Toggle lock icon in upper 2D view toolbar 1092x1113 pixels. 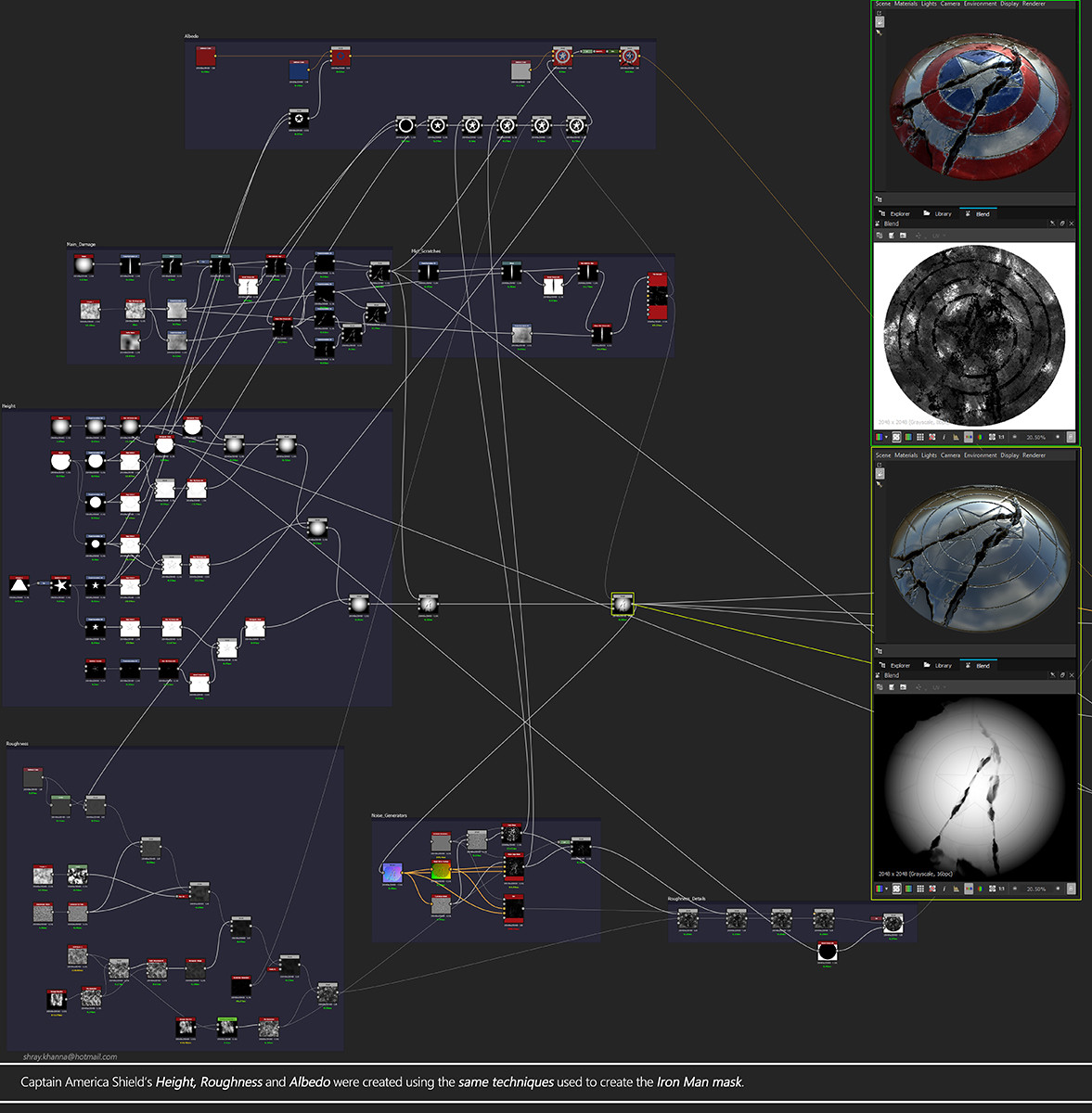[1071, 437]
